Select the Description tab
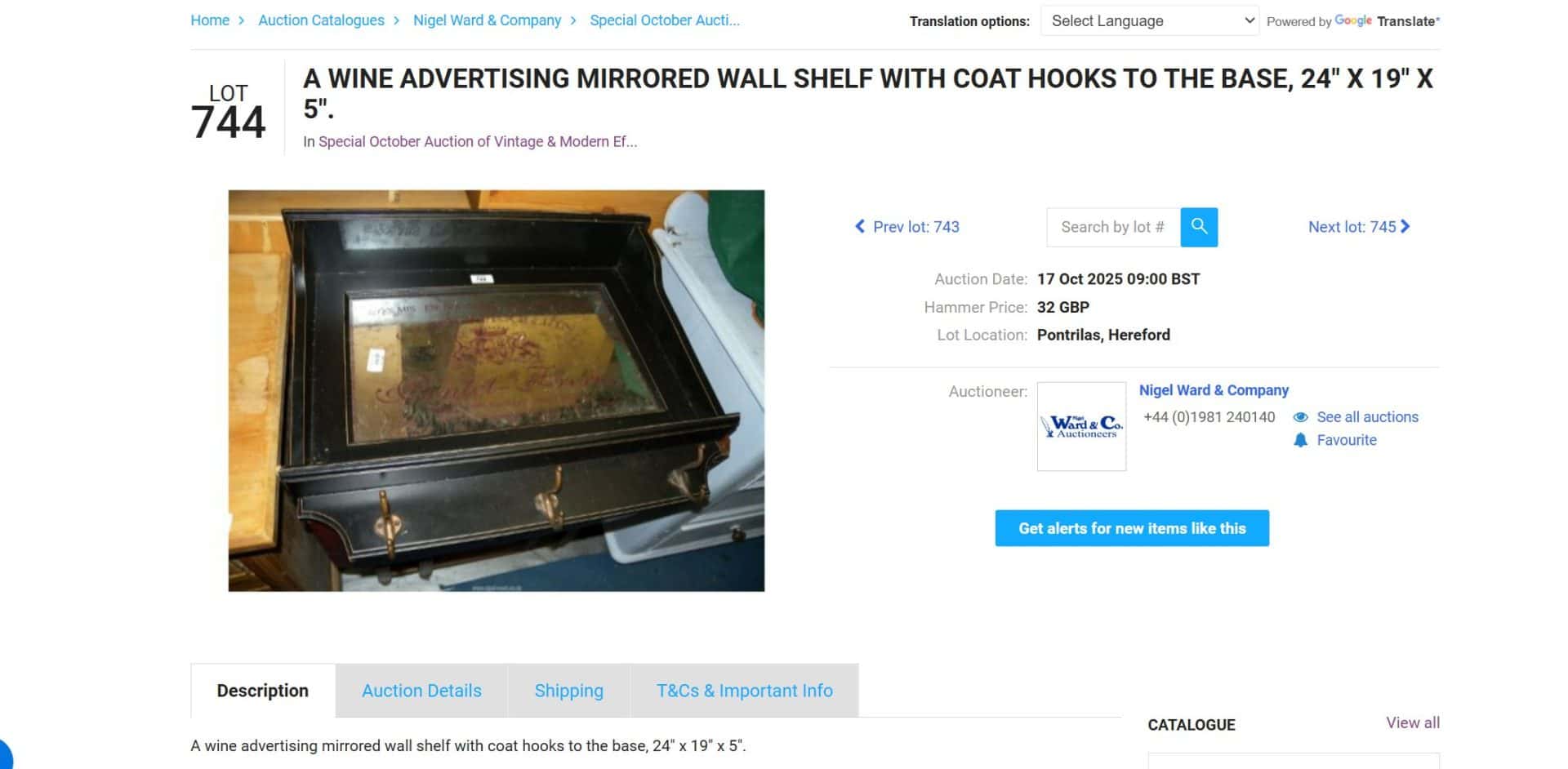The image size is (1568, 769). [263, 691]
